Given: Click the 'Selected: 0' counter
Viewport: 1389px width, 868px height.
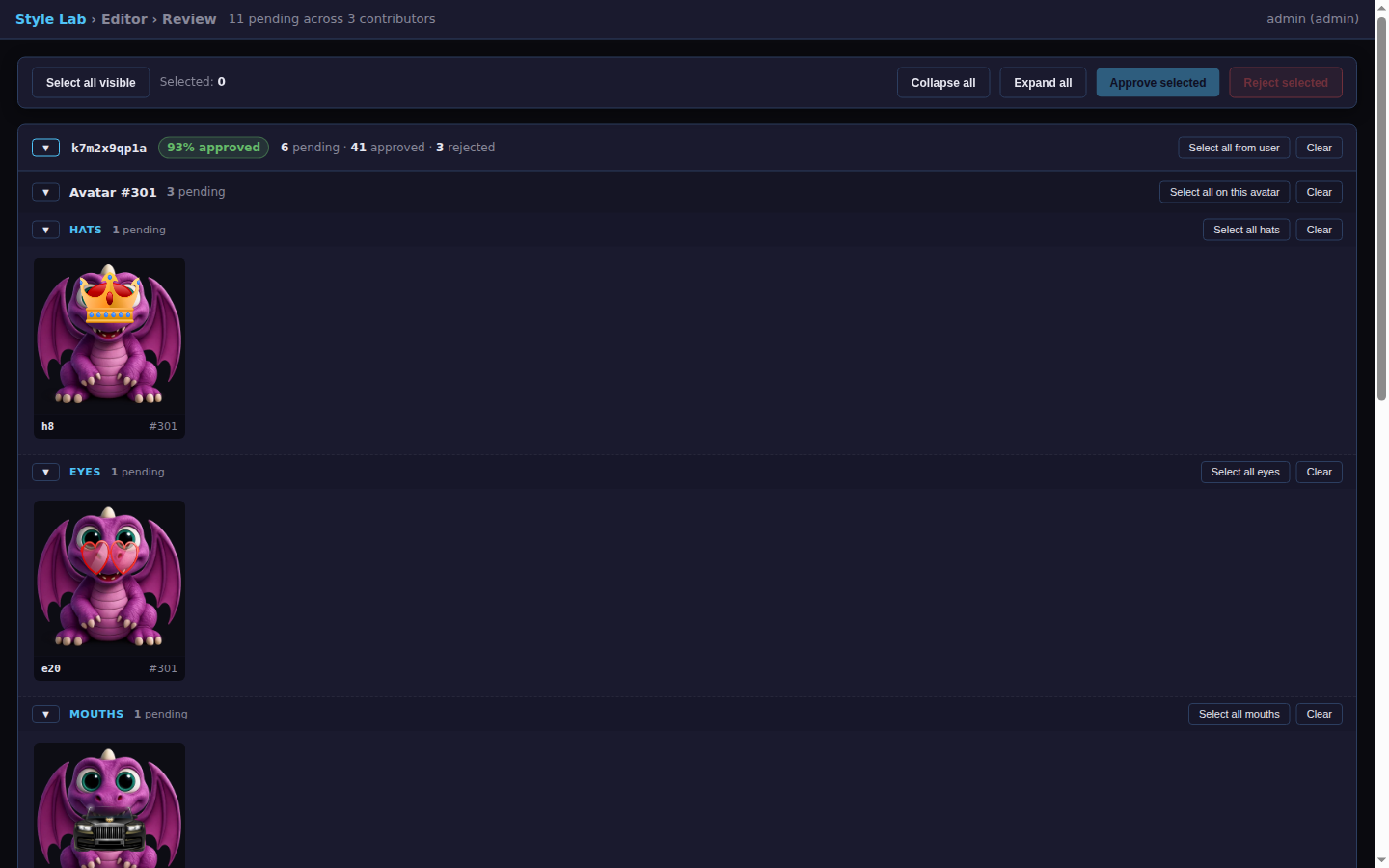Looking at the screenshot, I should 193,82.
